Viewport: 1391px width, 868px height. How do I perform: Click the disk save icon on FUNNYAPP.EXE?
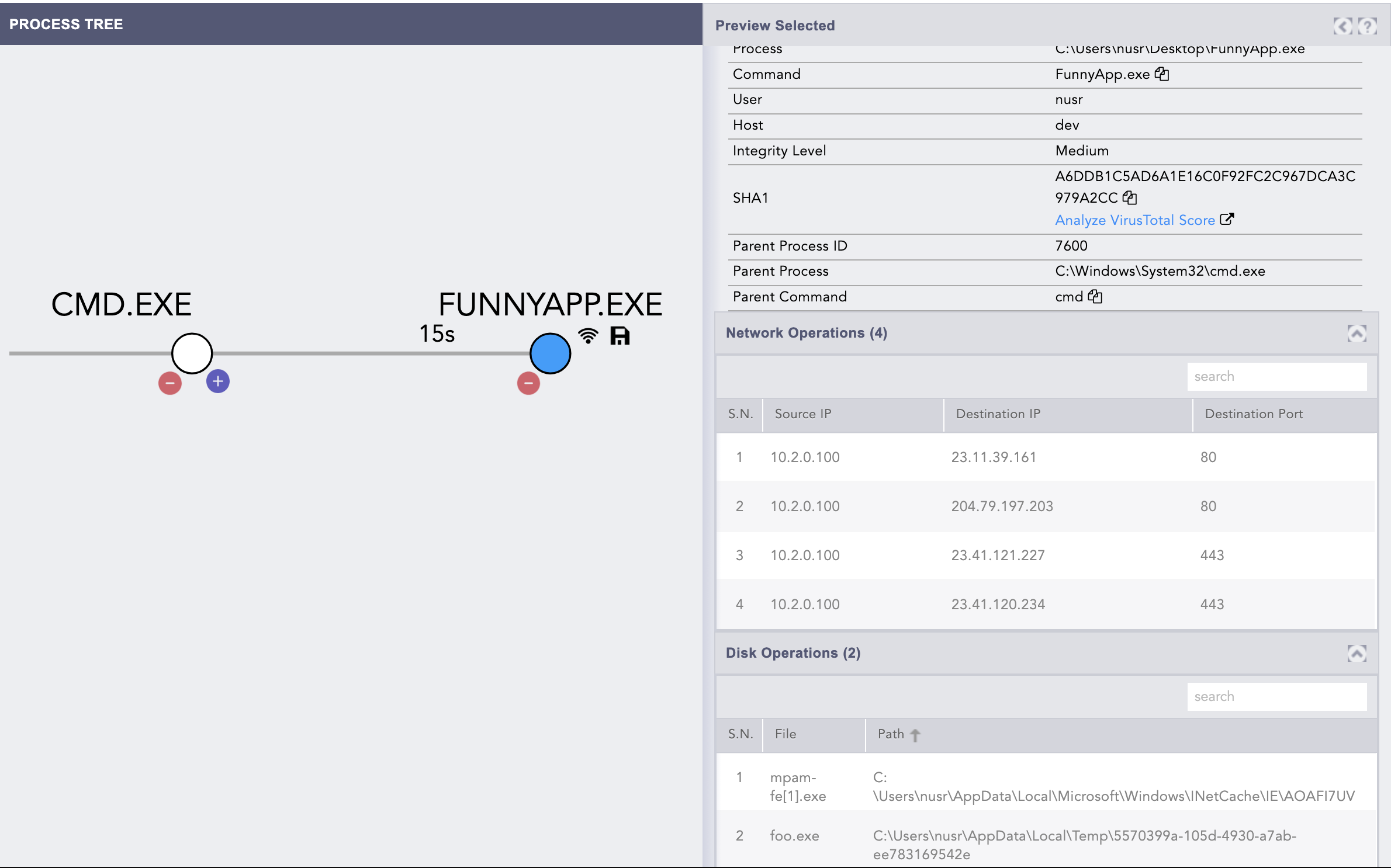point(620,336)
